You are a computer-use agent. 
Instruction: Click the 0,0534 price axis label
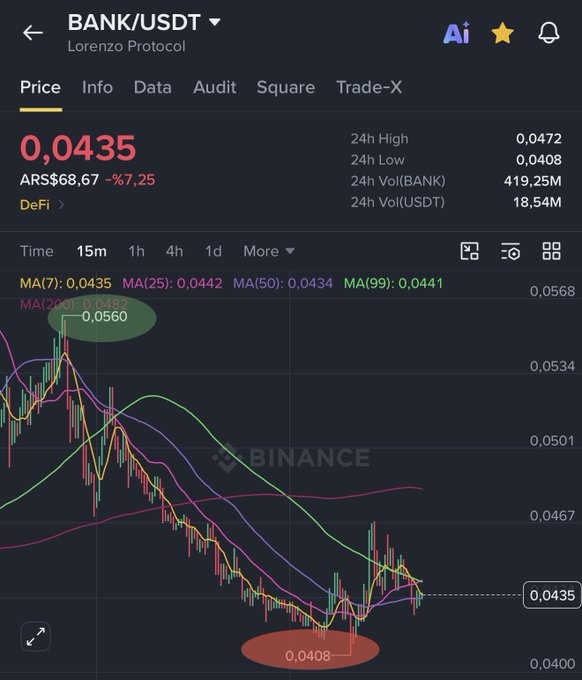pyautogui.click(x=552, y=366)
